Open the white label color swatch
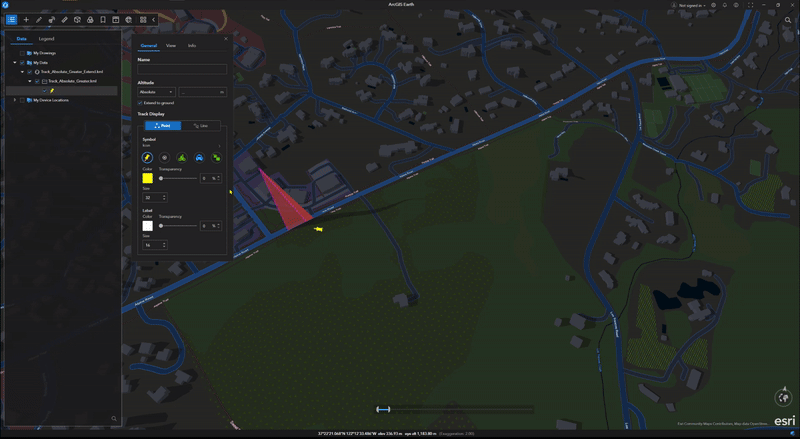The image size is (800, 439). point(147,226)
